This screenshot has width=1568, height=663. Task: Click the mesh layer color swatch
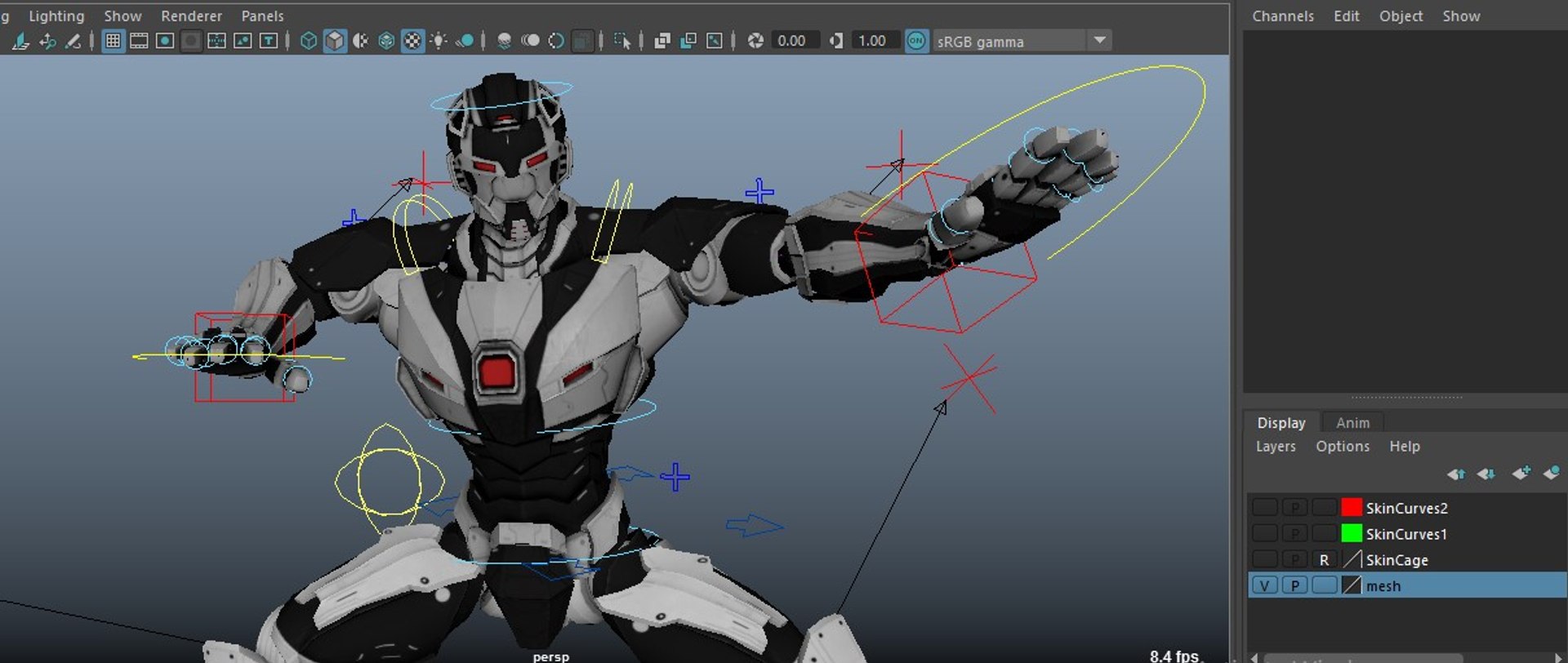click(x=1352, y=585)
